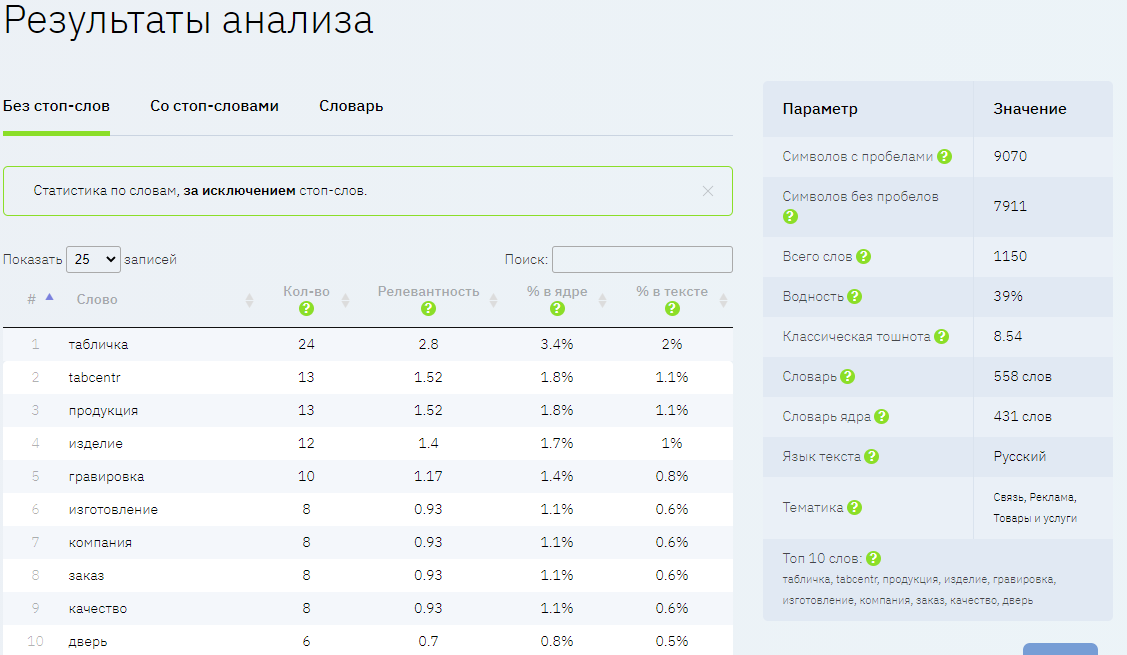Sort table by # column arrow
This screenshot has height=655, width=1127.
tap(50, 297)
